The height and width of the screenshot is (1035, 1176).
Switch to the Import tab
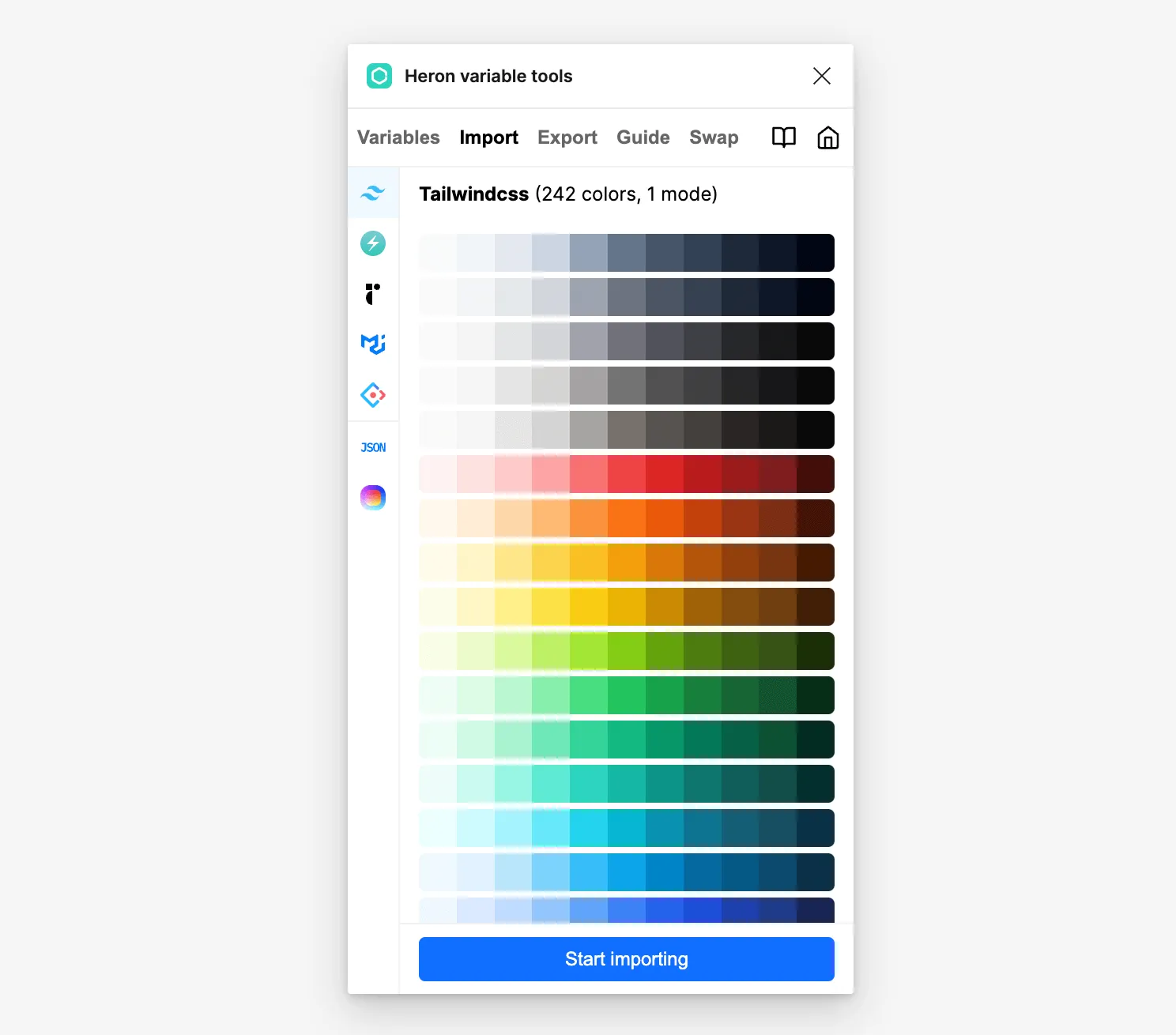click(488, 137)
